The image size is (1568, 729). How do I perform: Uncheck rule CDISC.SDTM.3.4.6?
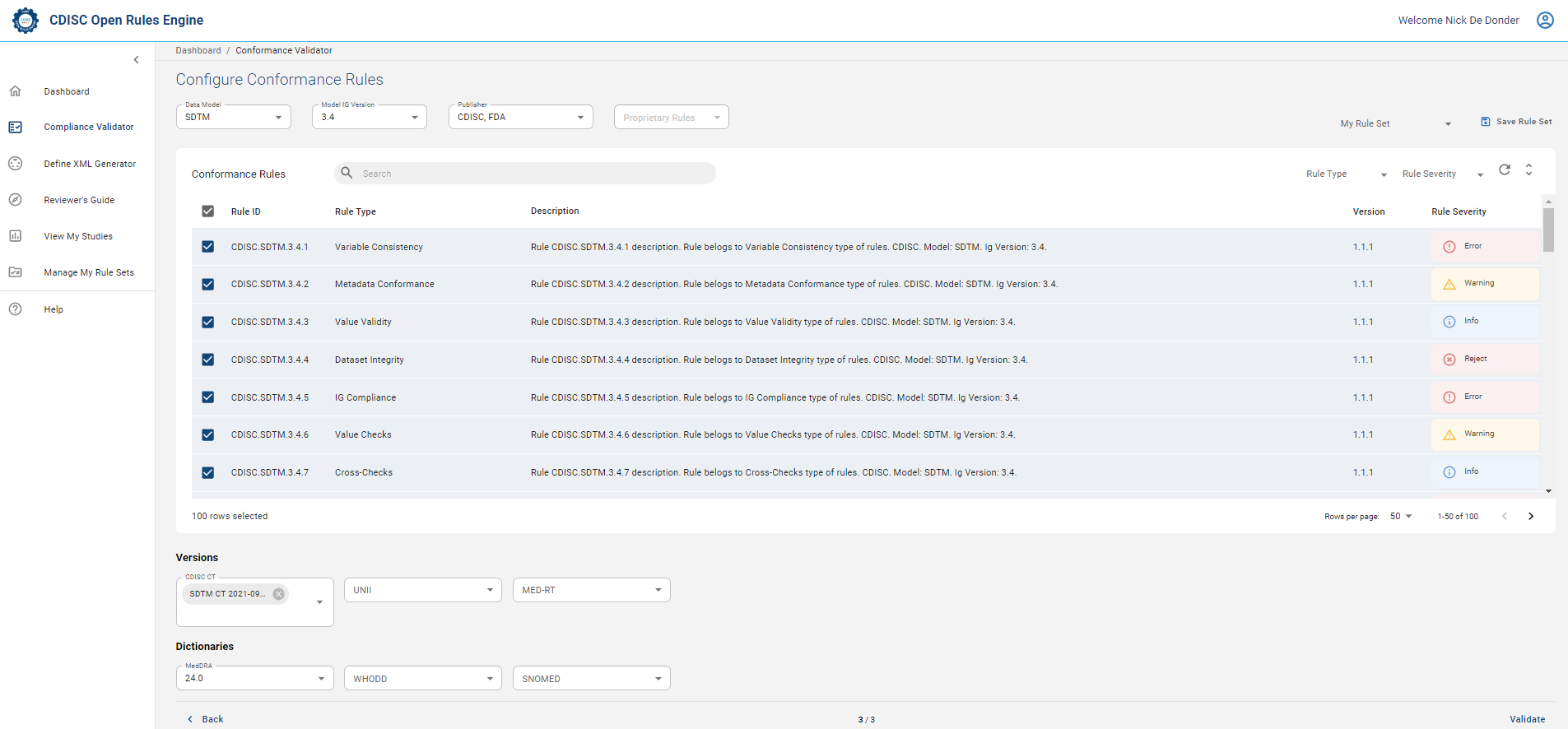[x=207, y=435]
